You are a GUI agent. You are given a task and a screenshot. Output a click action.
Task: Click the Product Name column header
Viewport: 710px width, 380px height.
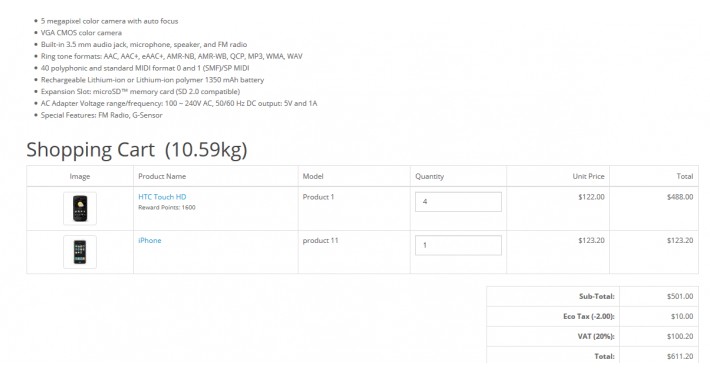[162, 176]
